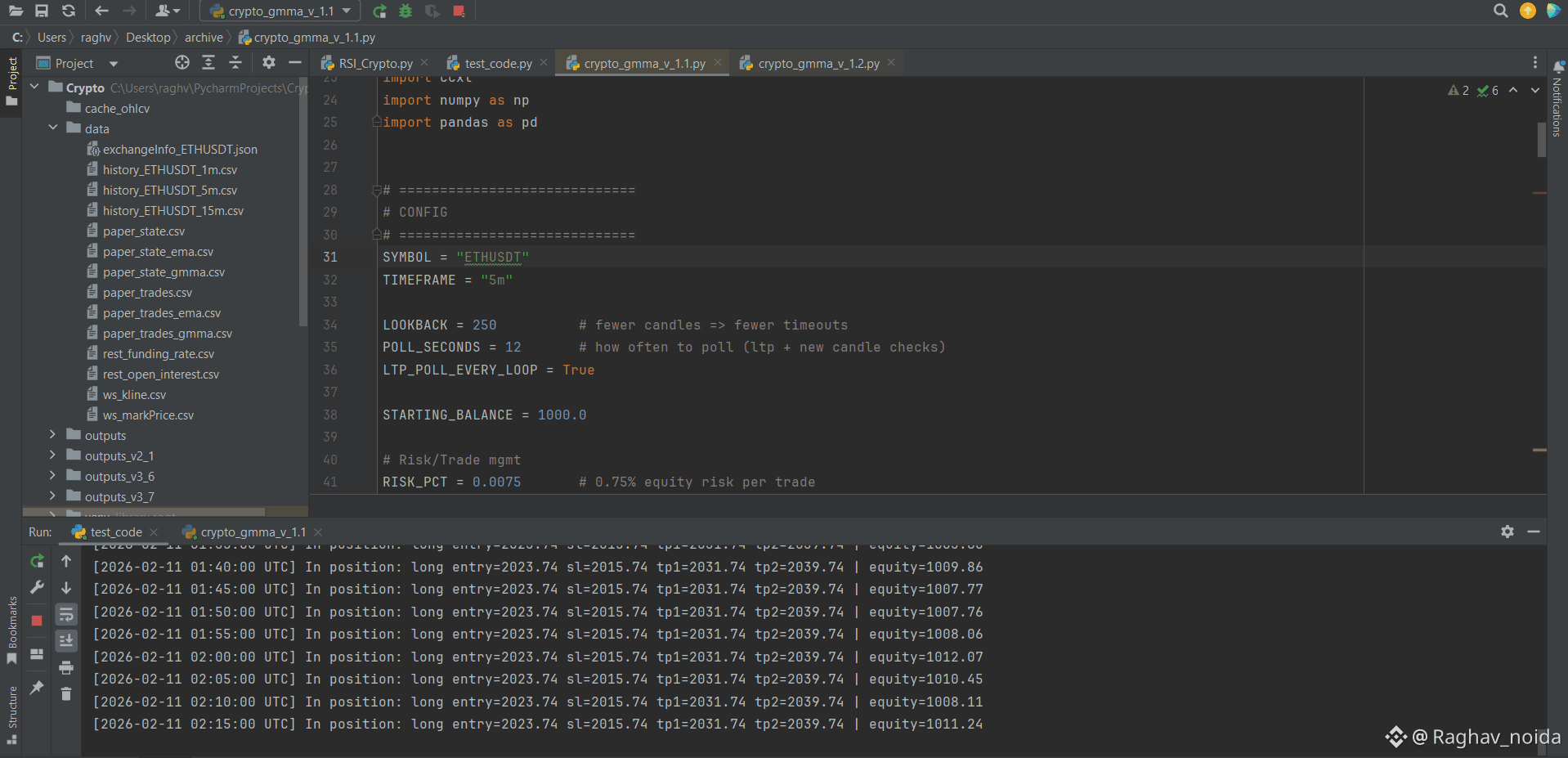Open the crypto_gmma_v_1.1 run tab
Viewport: 1568px width, 758px height.
(x=253, y=532)
